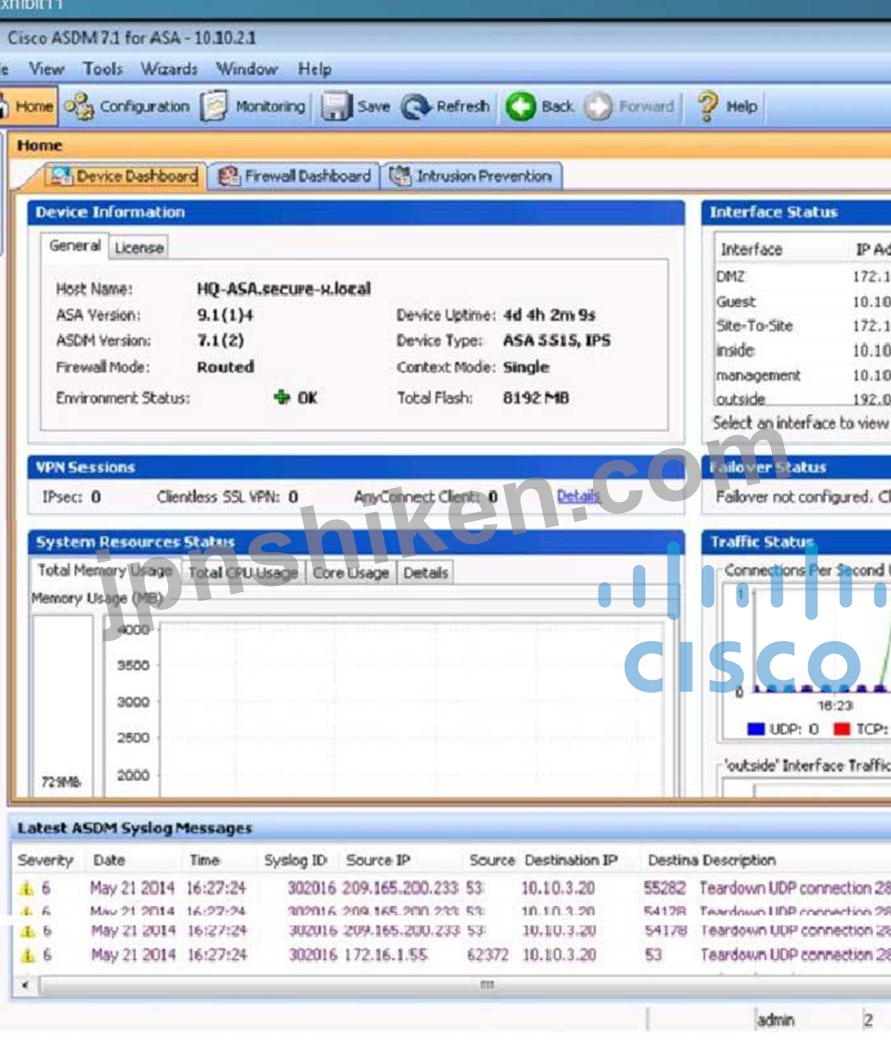Screen dimensions: 891x1040
Task: Click the Device Uptime value 4d 4h 2m 9s
Action: point(549,315)
